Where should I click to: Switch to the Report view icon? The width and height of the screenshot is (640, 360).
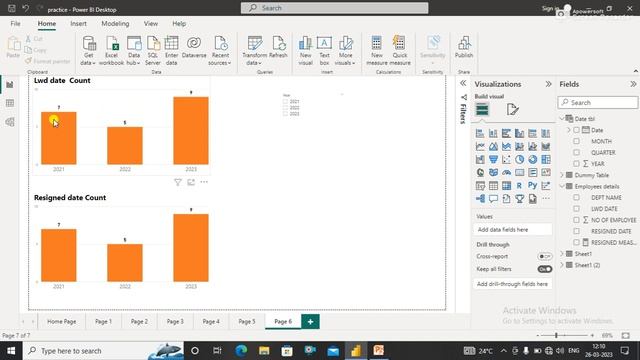[10, 84]
